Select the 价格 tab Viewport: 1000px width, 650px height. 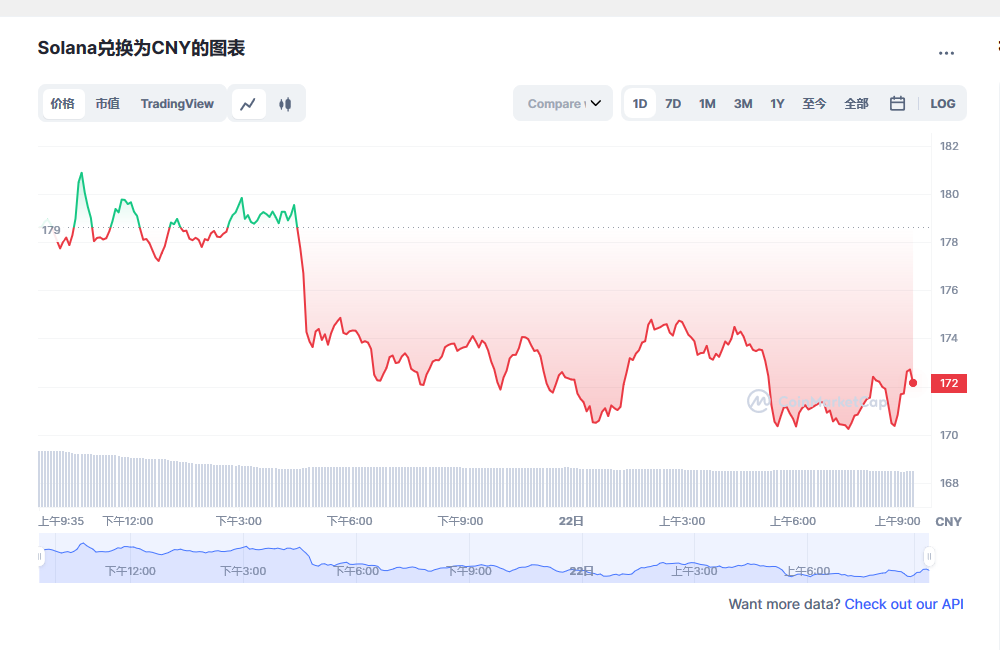62,104
